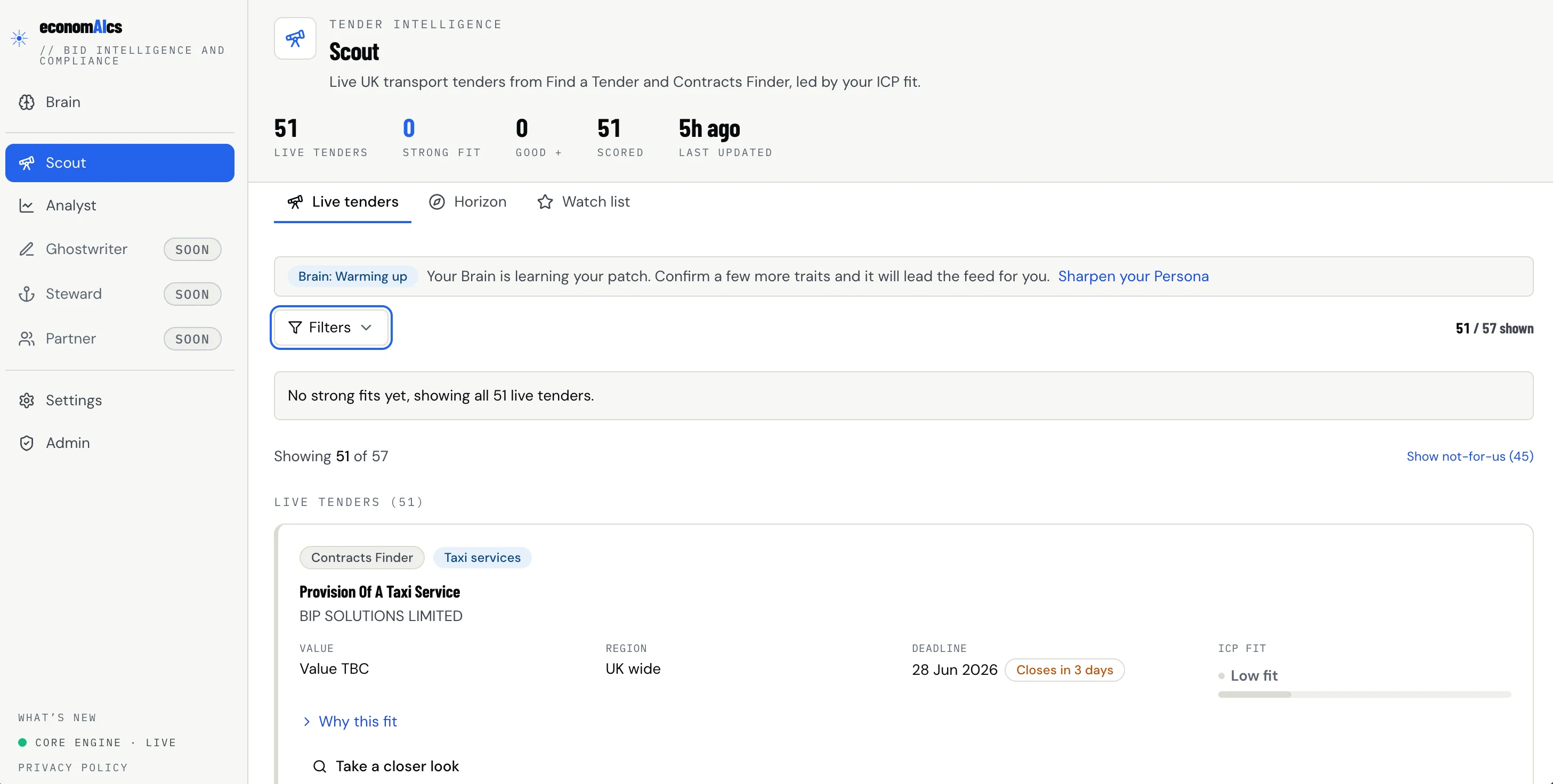Viewport: 1553px width, 784px height.
Task: Click the 51 / 57 shown counter
Action: coord(1494,329)
